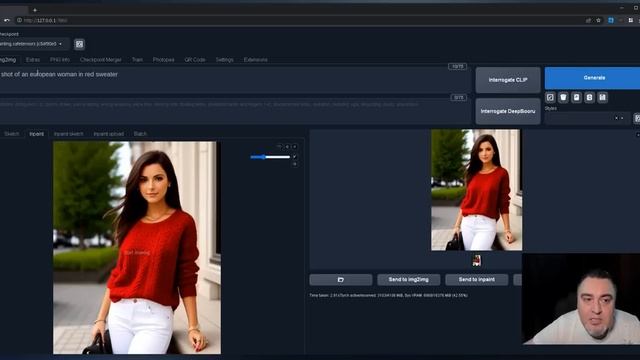Switch to Inpaint sketch sub-tab
This screenshot has width=640, height=360.
click(69, 134)
